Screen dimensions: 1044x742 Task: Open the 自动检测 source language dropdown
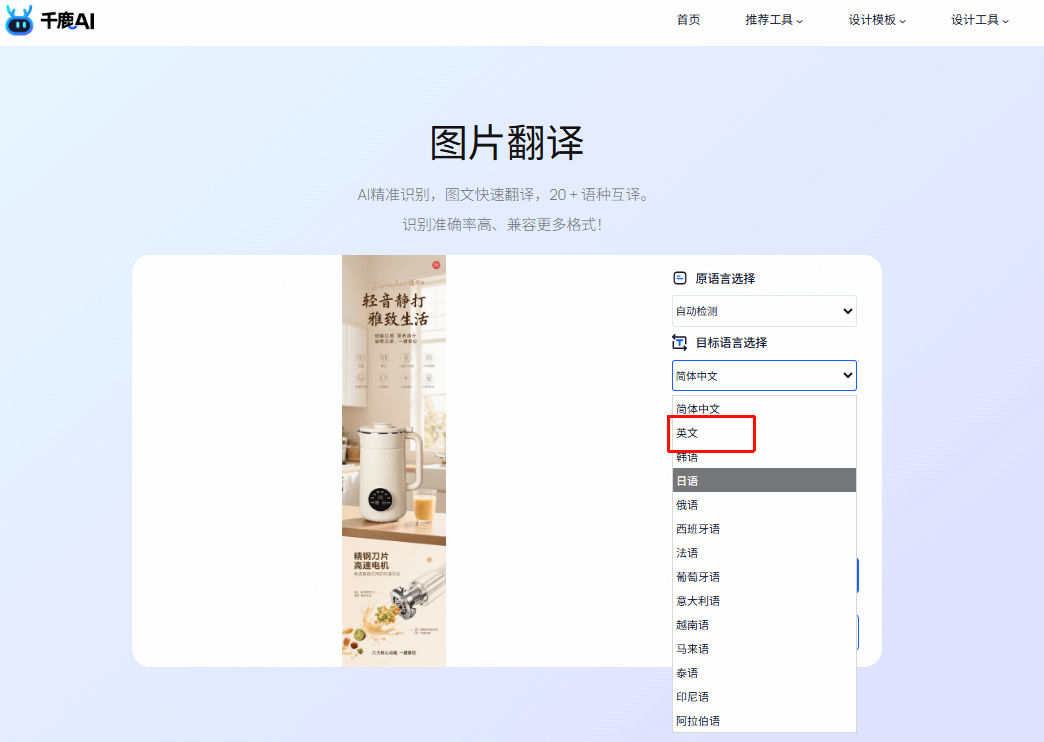click(x=763, y=311)
